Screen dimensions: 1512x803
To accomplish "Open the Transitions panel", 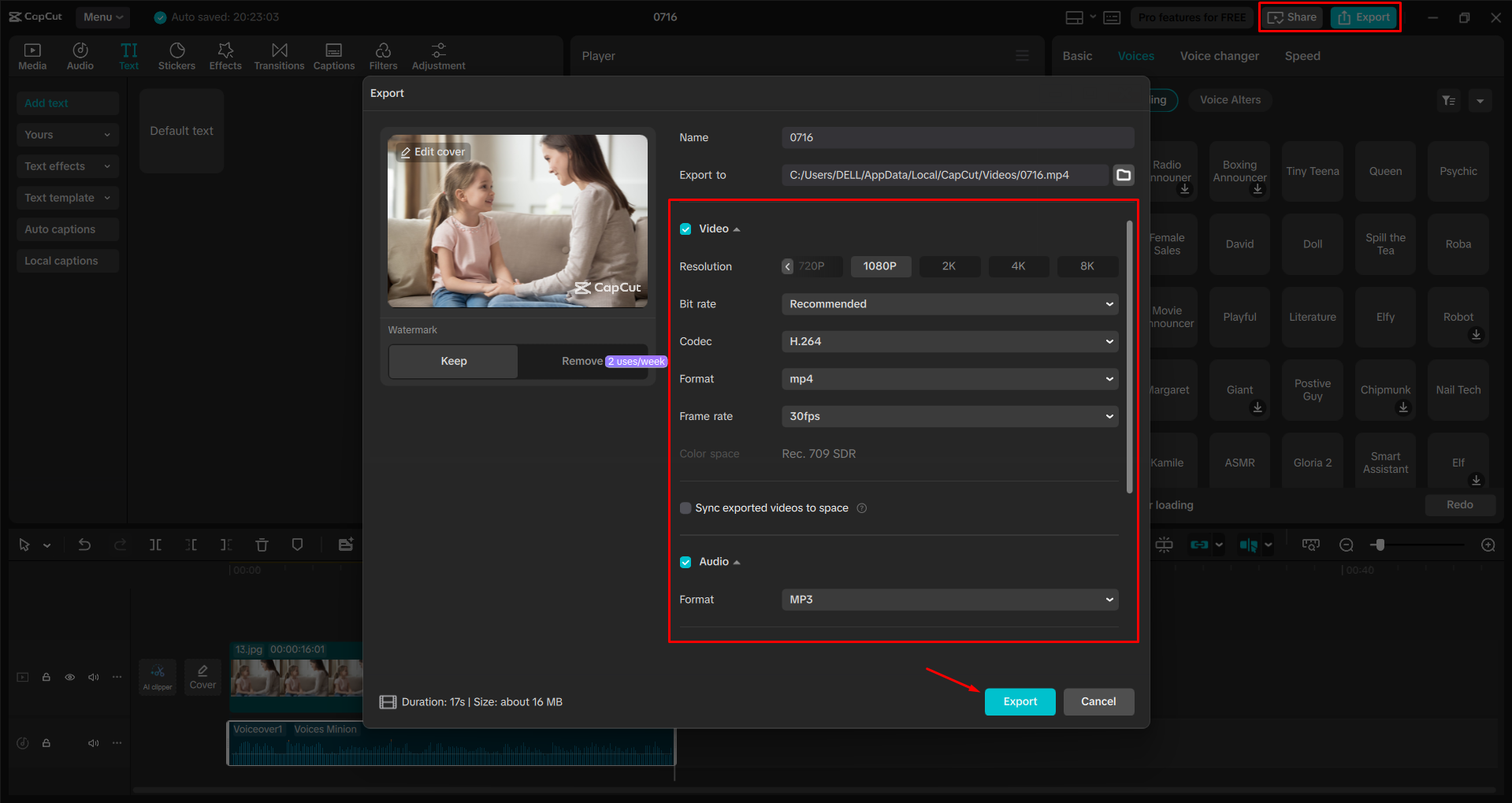I will click(x=279, y=55).
